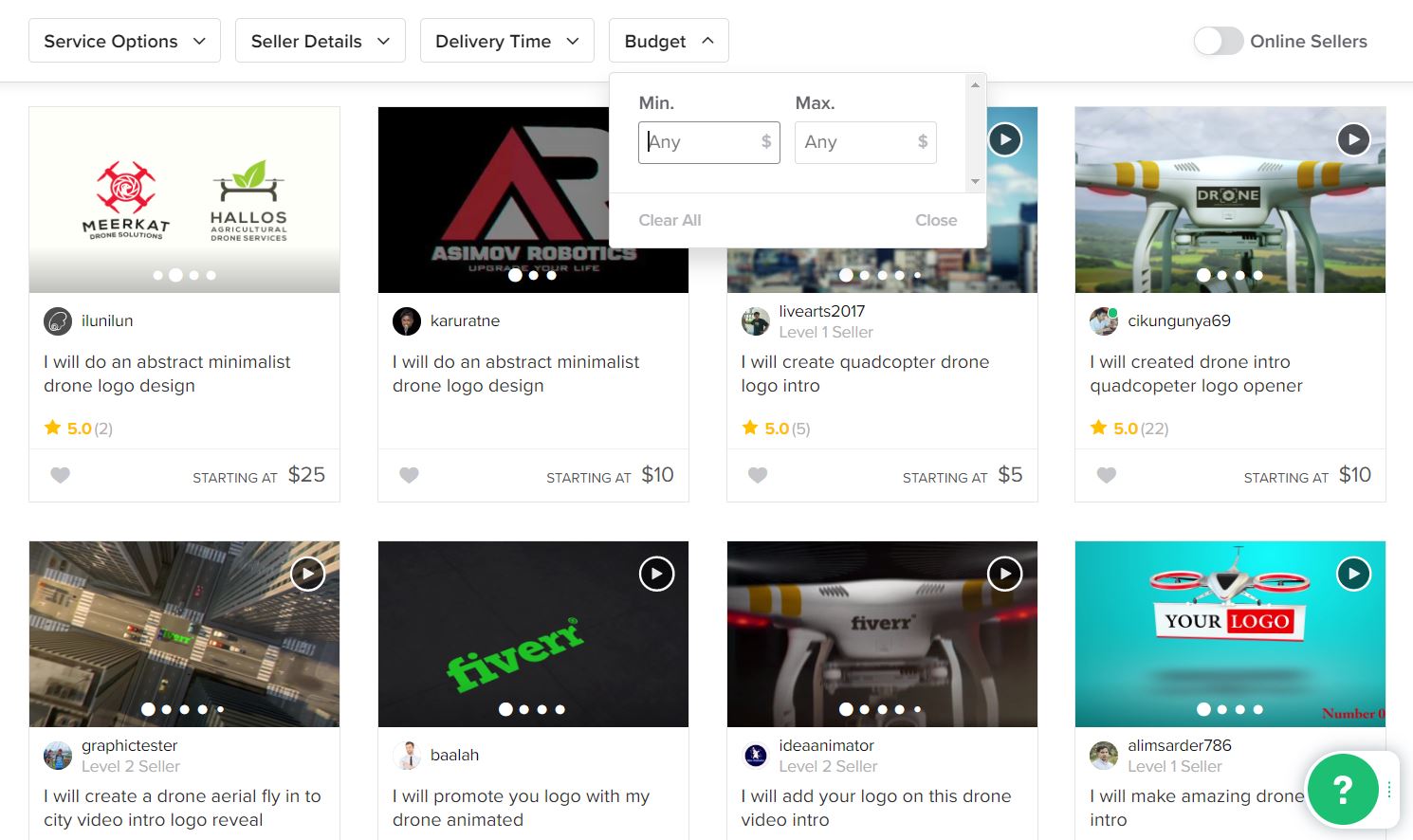The image size is (1413, 840).
Task: Open alimsarder786 seller avatar
Action: (x=1104, y=756)
